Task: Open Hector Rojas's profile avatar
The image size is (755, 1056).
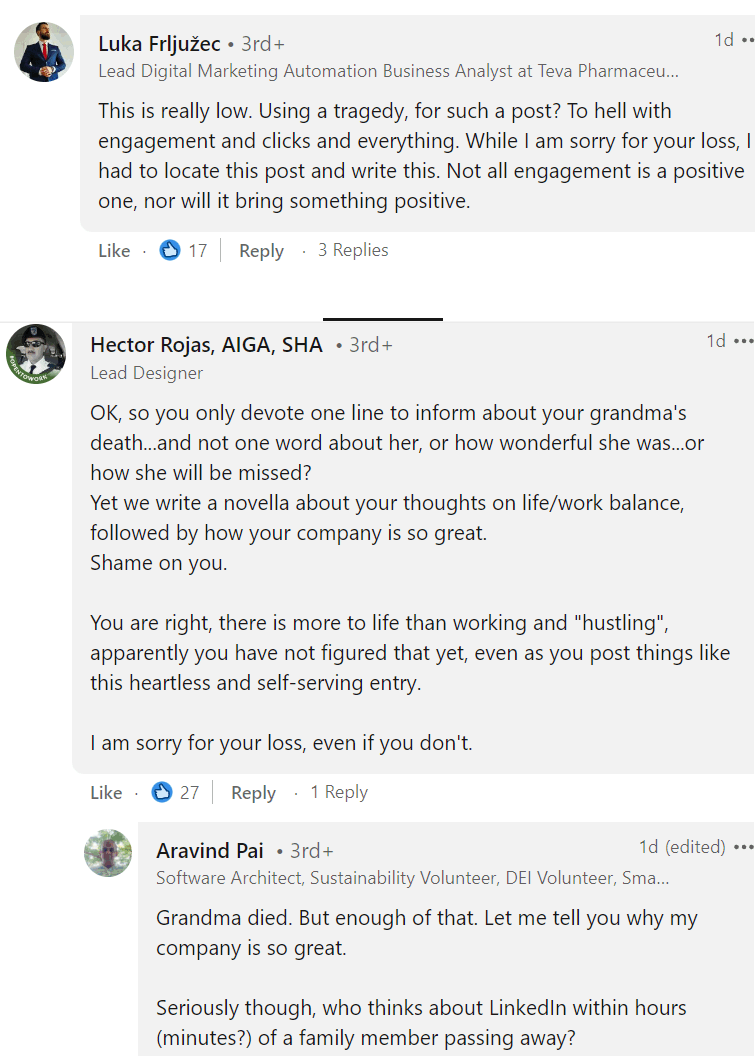Action: coord(36,354)
